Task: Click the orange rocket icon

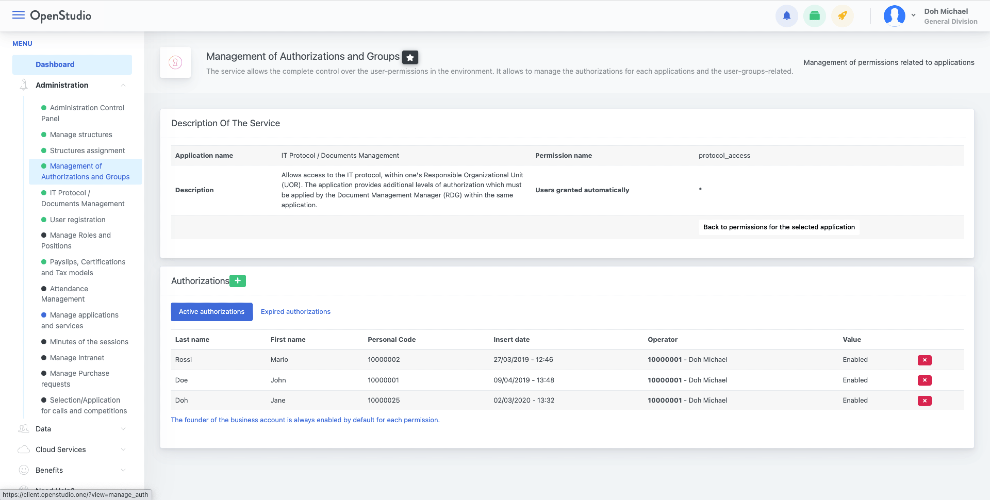Action: pyautogui.click(x=842, y=16)
